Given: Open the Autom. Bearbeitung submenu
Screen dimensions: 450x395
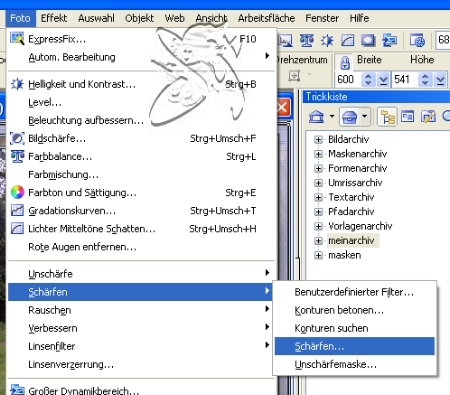Looking at the screenshot, I should click(141, 57).
